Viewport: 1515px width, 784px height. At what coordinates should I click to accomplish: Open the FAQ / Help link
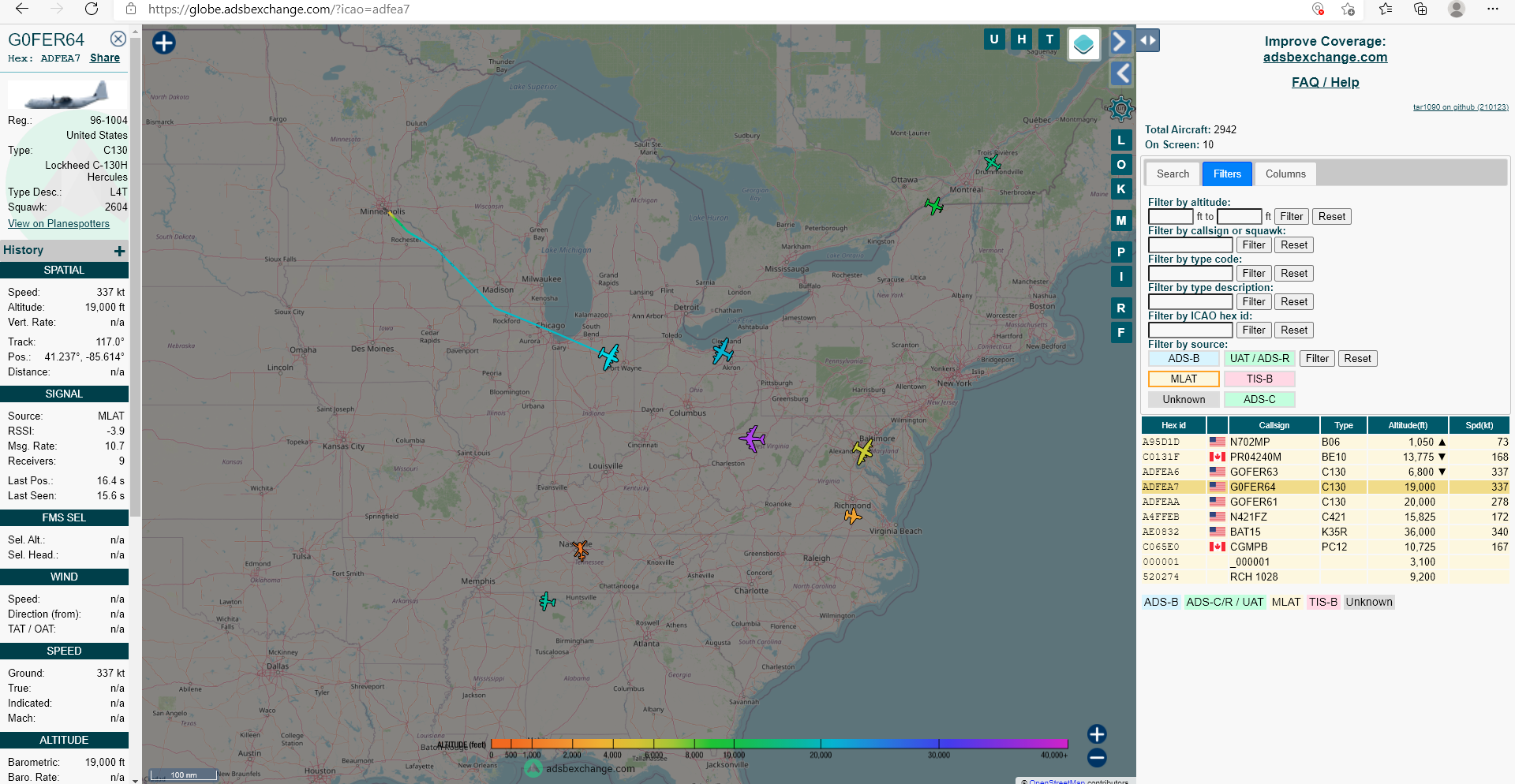coord(1325,83)
